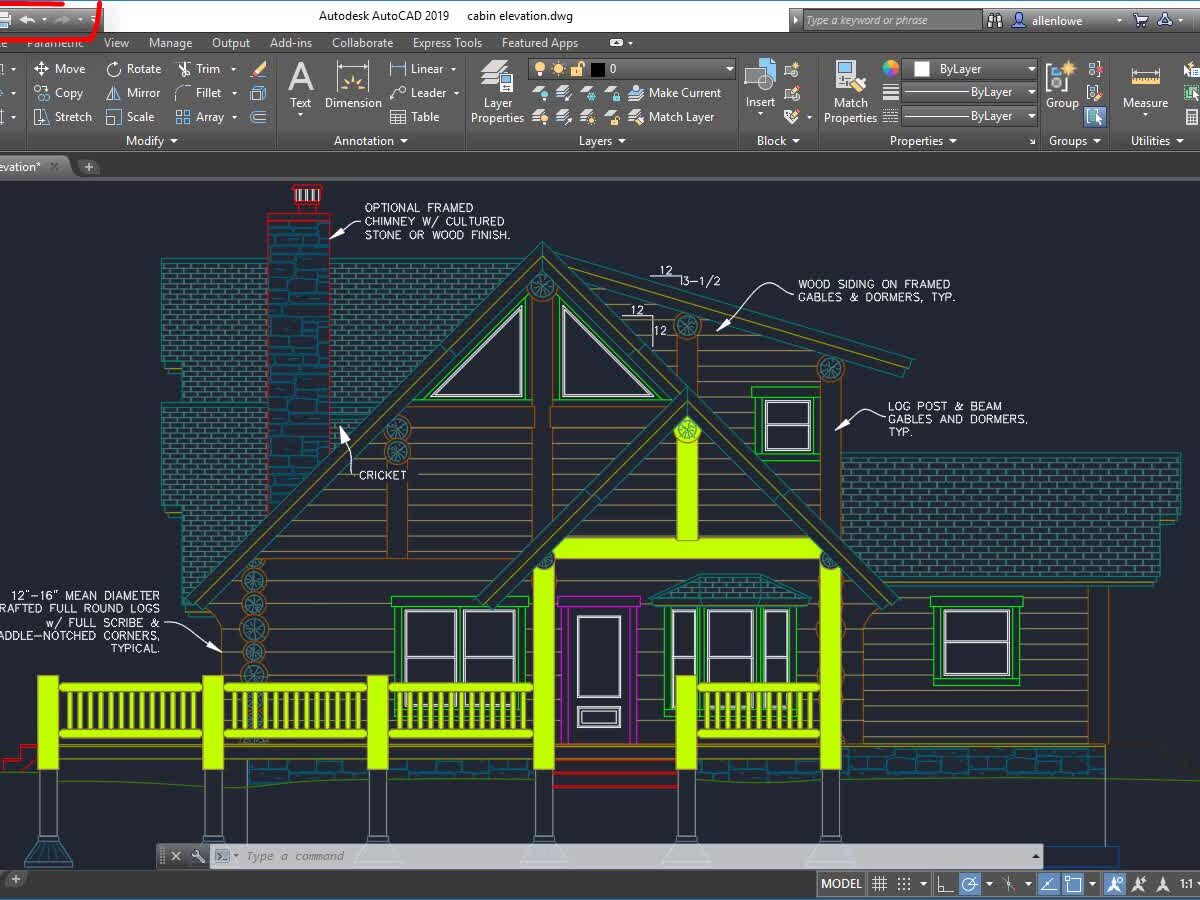Toggle ortho mode in status bar
The image size is (1200, 900).
(x=945, y=884)
